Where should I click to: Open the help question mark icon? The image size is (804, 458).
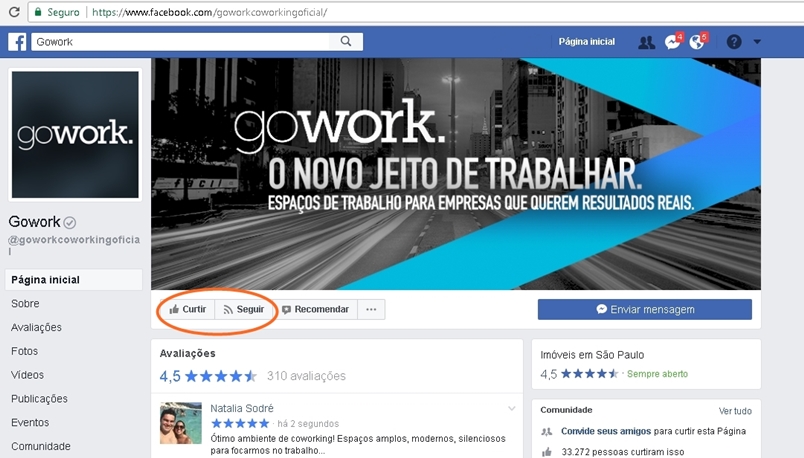(x=734, y=42)
